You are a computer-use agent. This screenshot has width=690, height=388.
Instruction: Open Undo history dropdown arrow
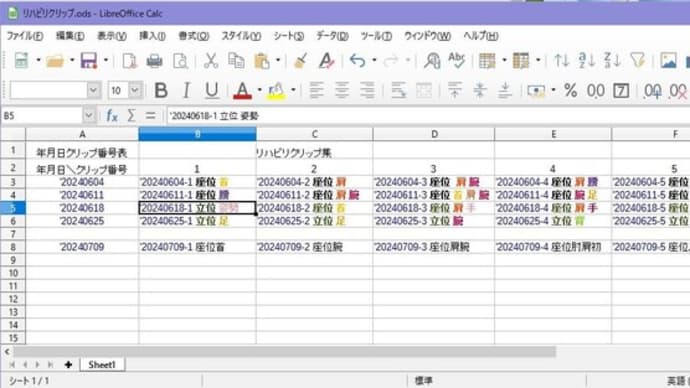[x=374, y=60]
